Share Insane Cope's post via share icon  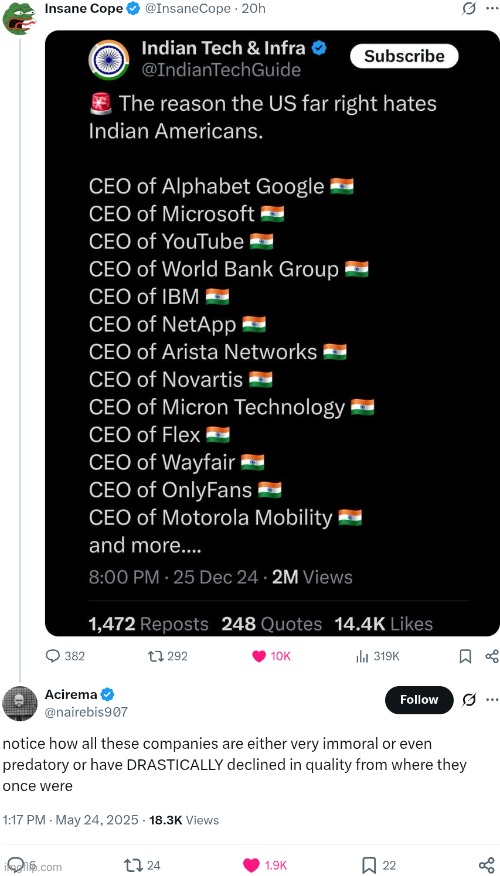[492, 656]
